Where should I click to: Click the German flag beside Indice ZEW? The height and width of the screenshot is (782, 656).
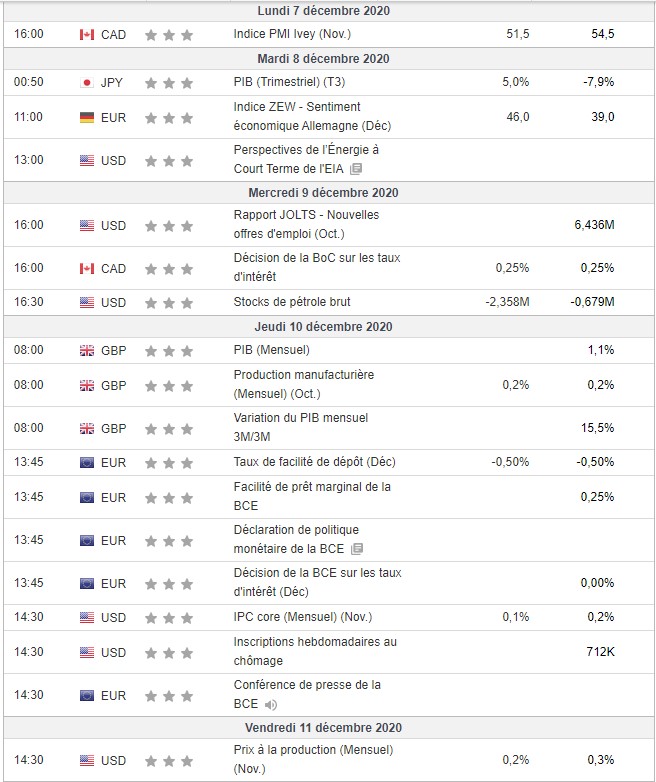[87, 117]
